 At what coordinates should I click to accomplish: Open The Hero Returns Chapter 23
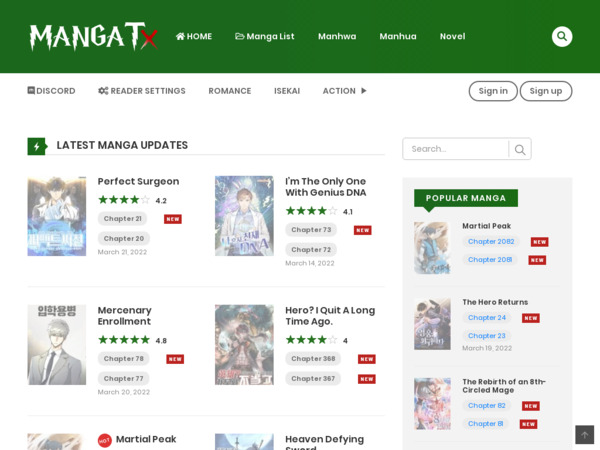tap(487, 336)
